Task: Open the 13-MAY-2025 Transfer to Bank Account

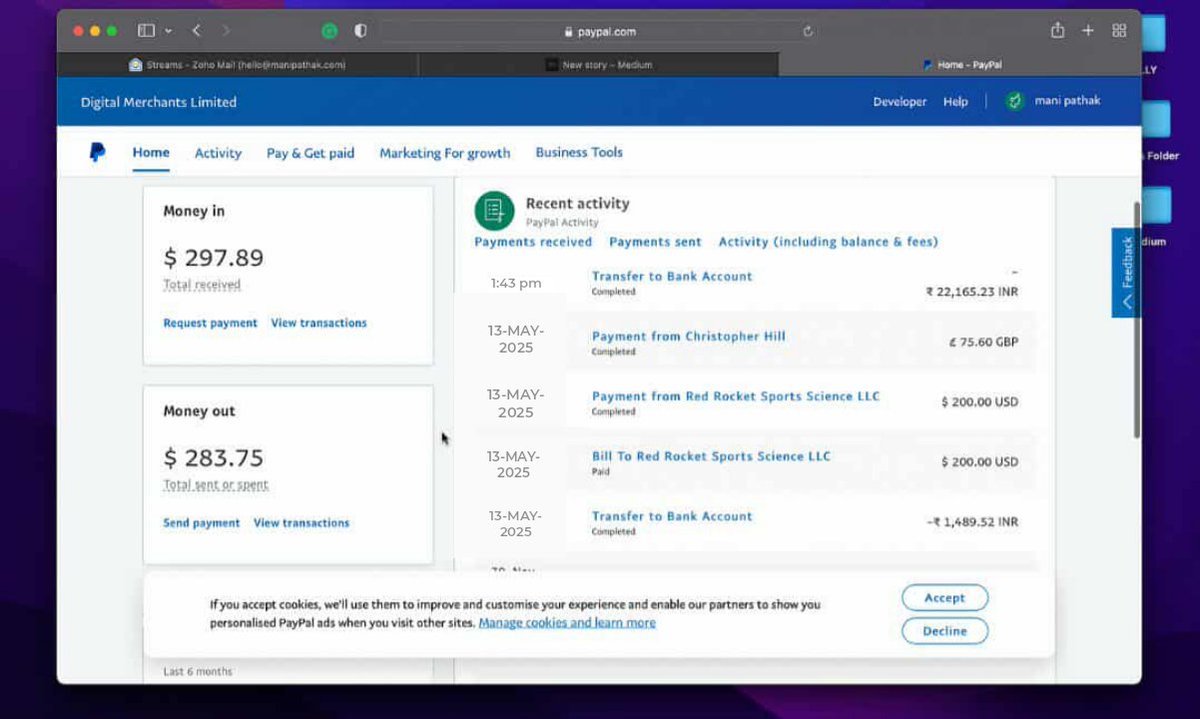Action: [x=672, y=516]
